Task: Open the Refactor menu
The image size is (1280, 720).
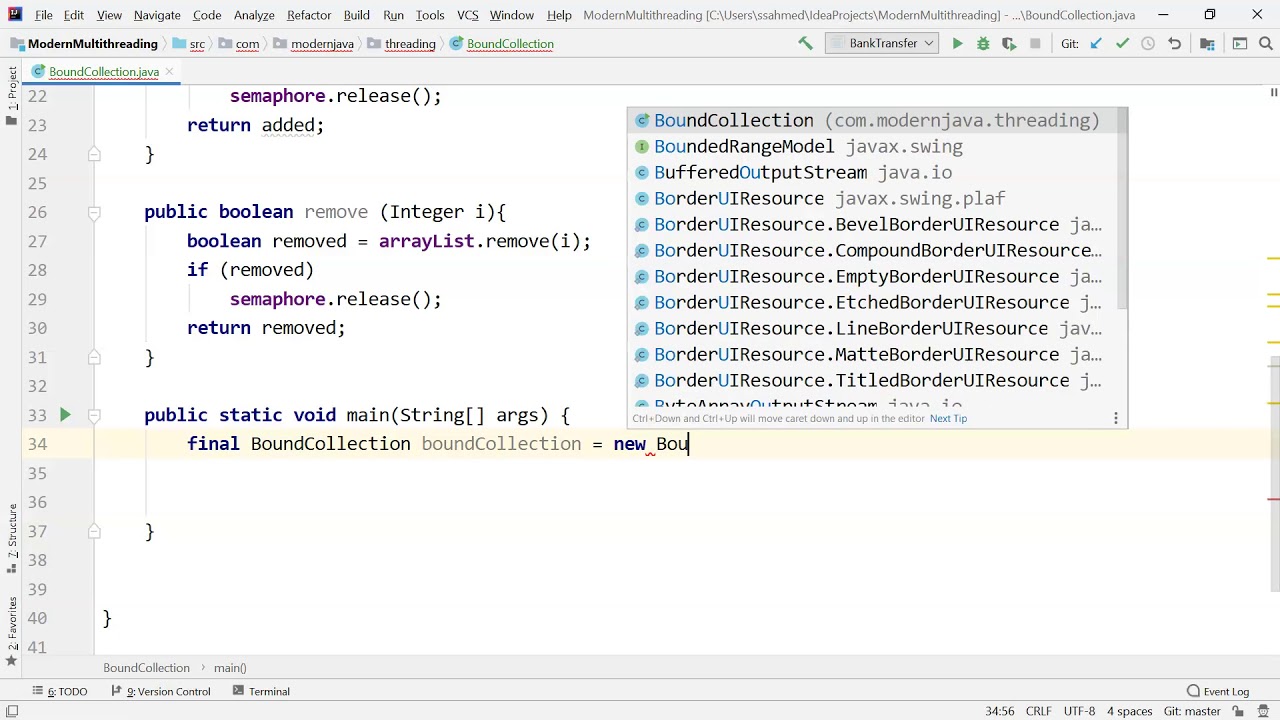Action: [x=309, y=15]
